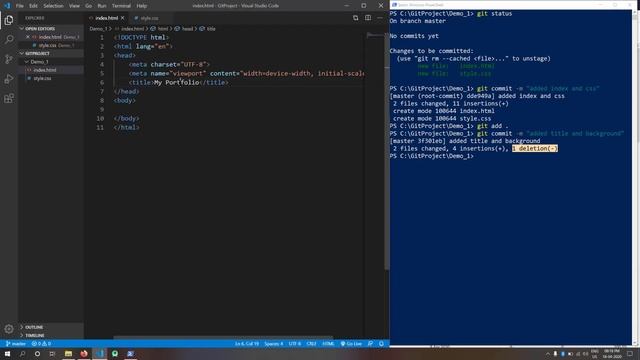The width and height of the screenshot is (640, 360).
Task: Click the PowerShell window vertical scrollbar
Action: point(636,178)
